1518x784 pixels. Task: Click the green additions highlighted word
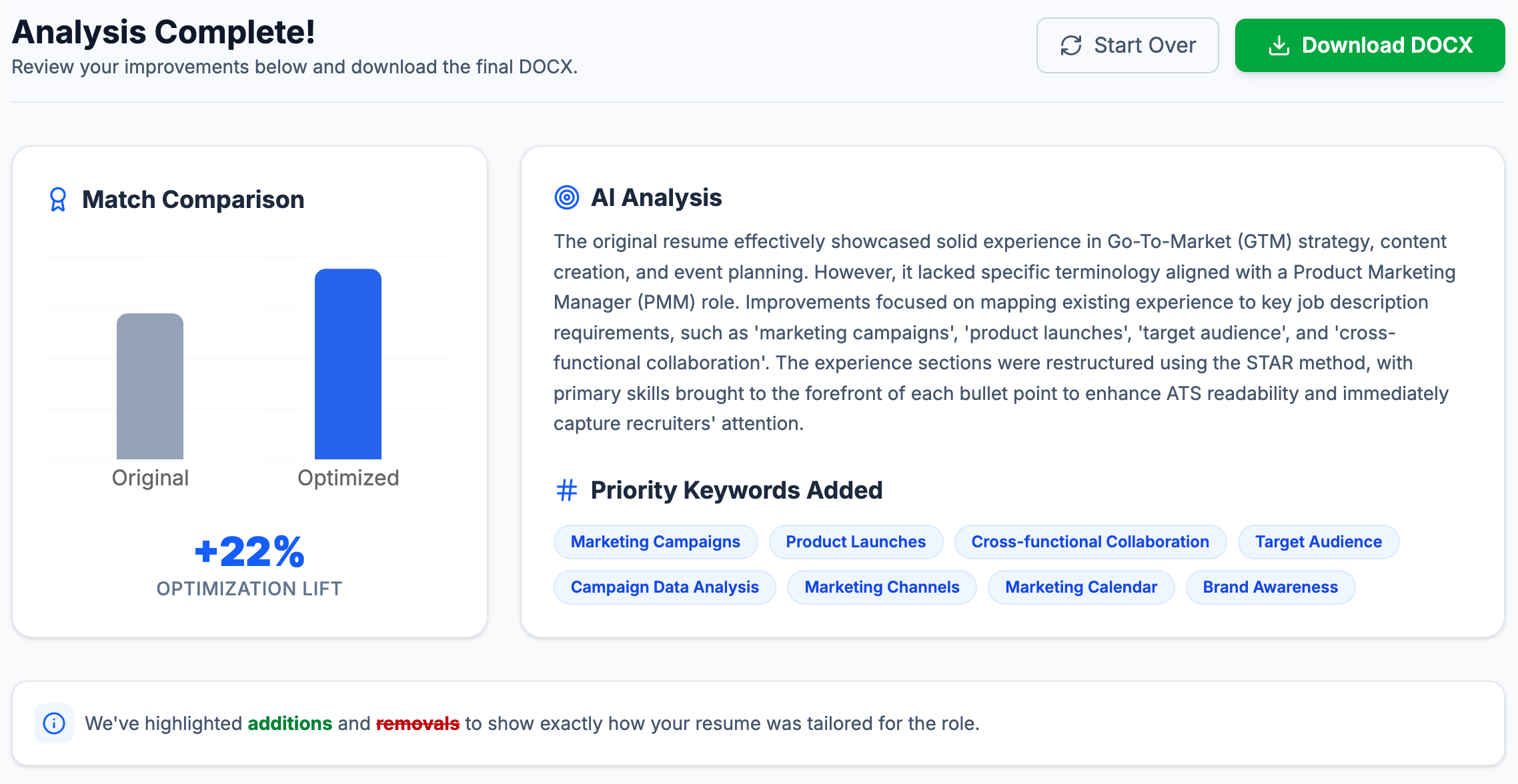click(x=289, y=723)
